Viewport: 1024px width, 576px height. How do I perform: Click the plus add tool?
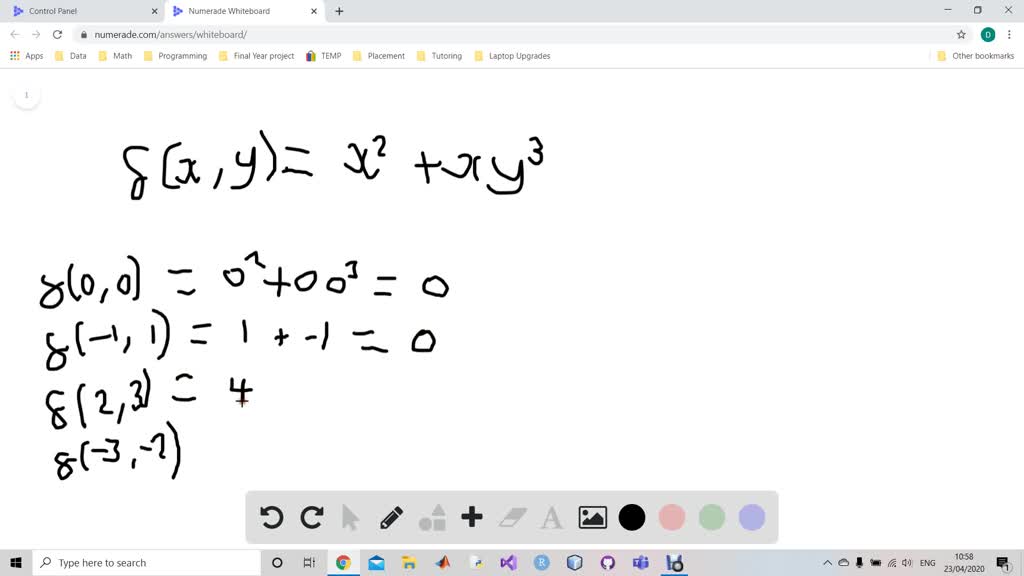click(472, 517)
